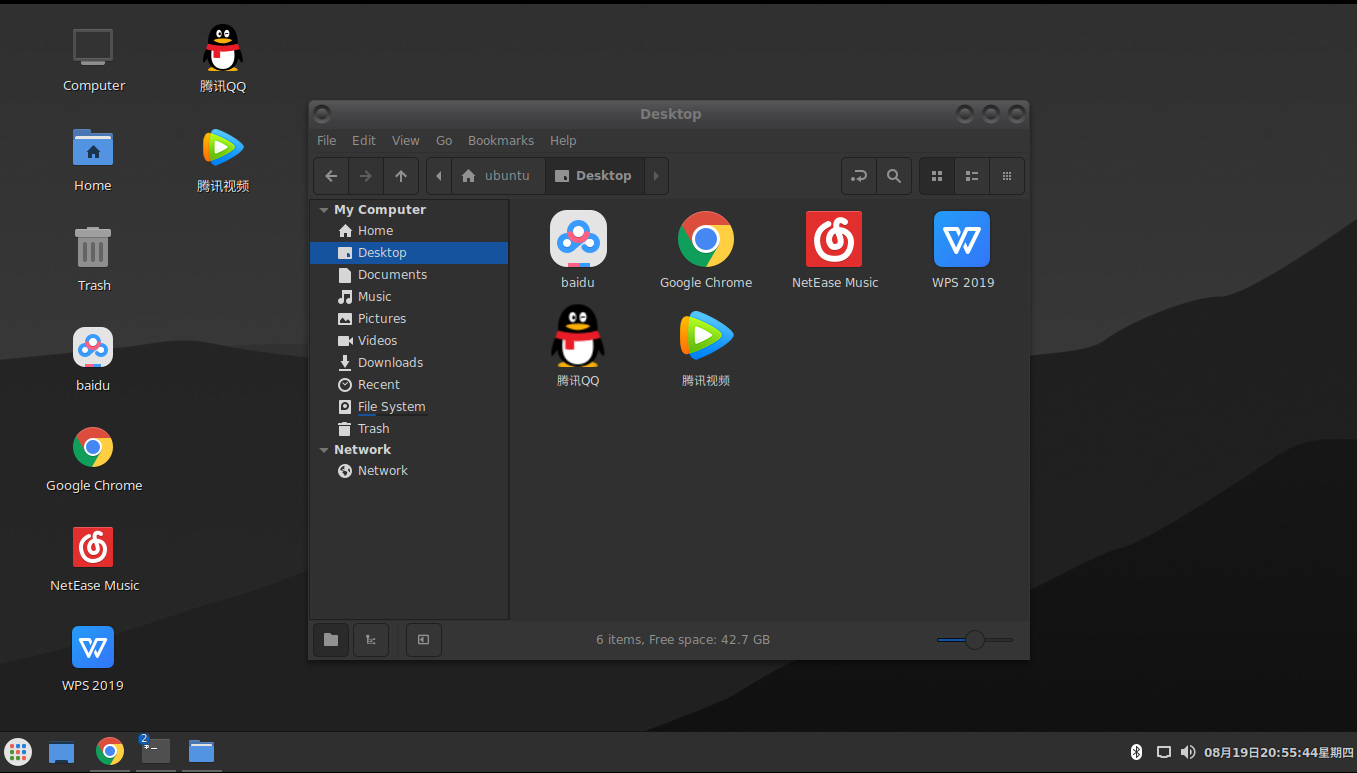Navigate up to the parent folder
This screenshot has width=1357, height=773.
pyautogui.click(x=401, y=176)
